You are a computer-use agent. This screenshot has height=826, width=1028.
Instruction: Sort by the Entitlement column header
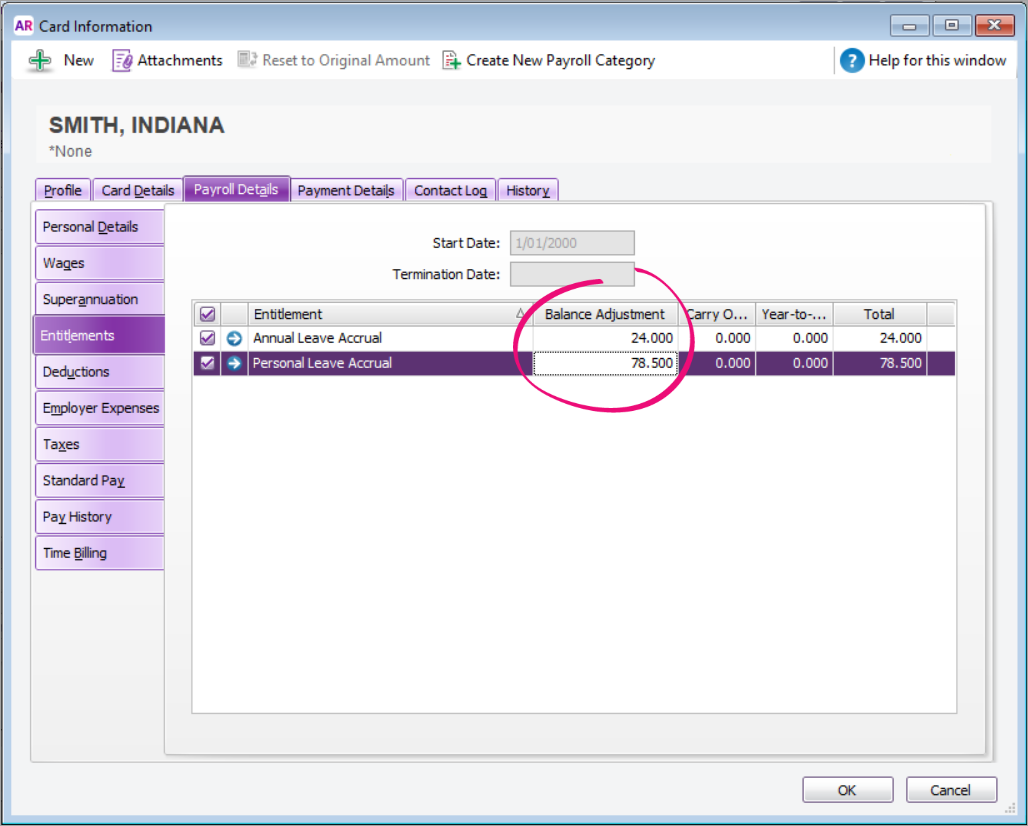[389, 314]
